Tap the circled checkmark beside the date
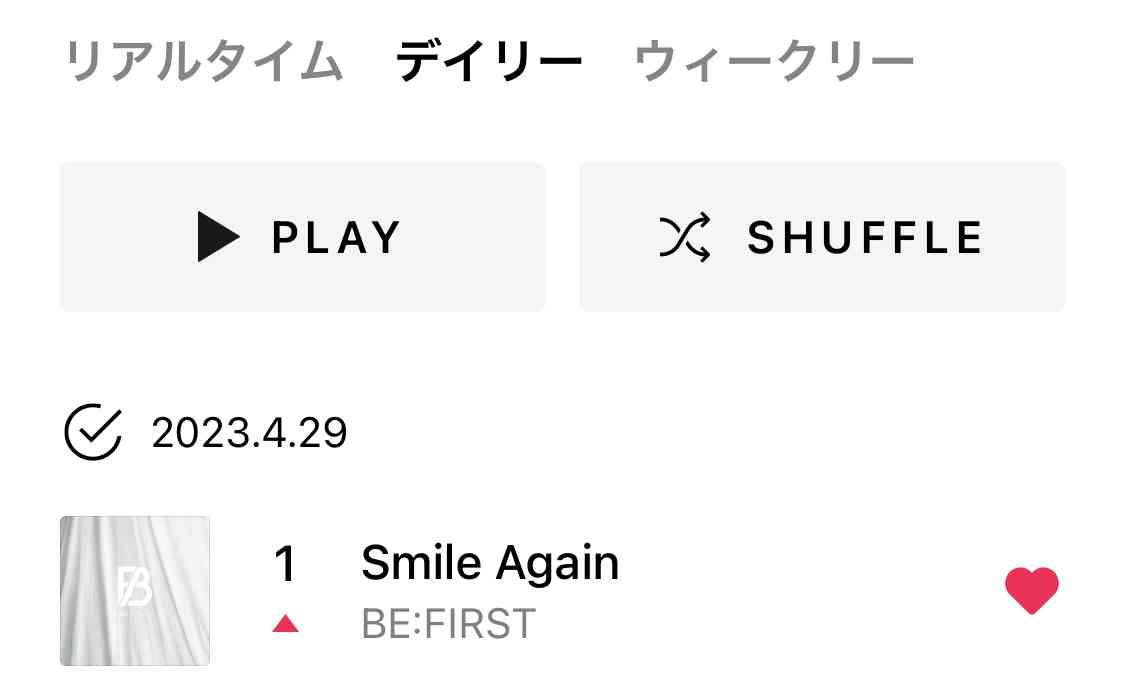1125x697 pixels. [x=93, y=432]
